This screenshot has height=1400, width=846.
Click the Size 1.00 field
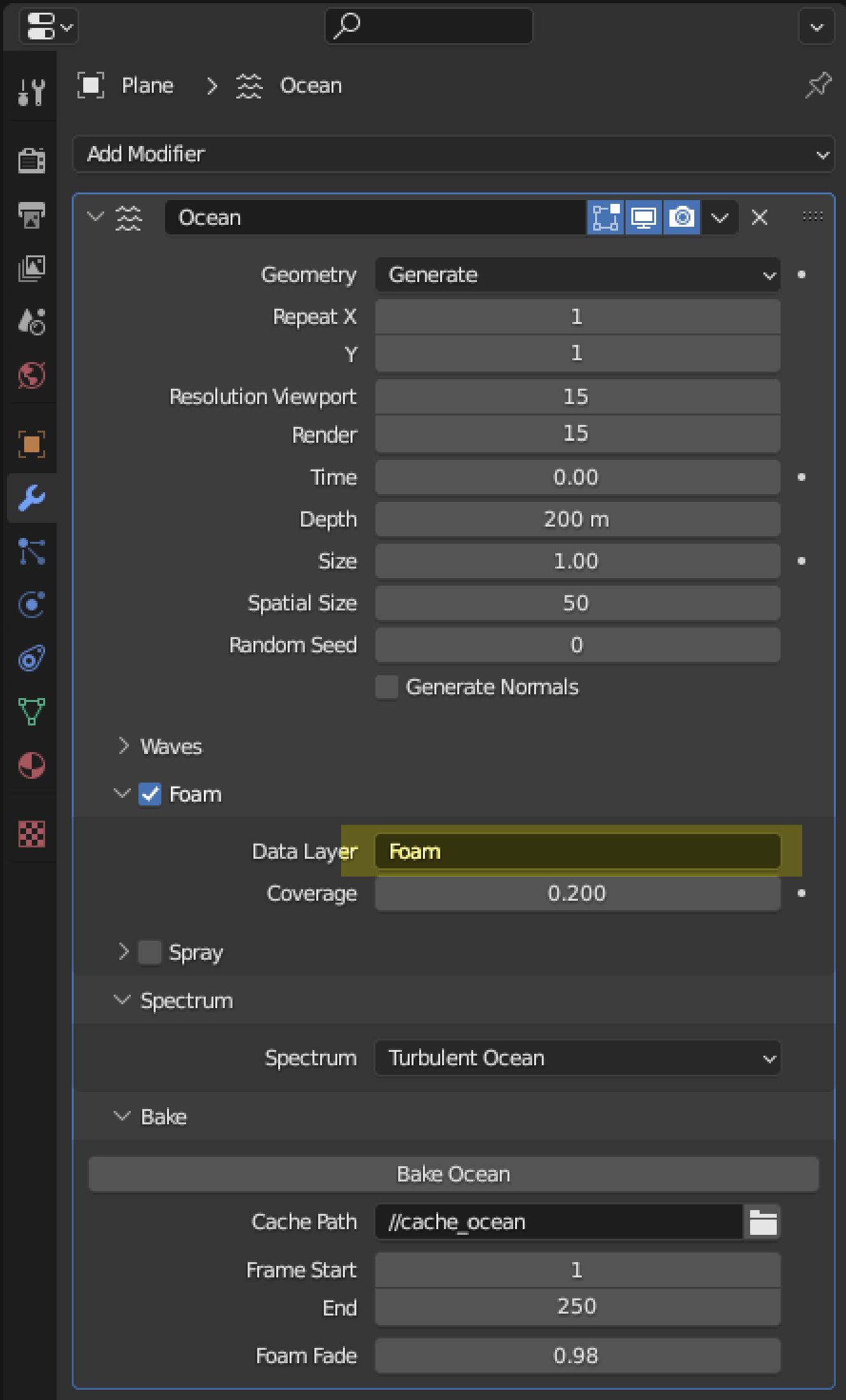577,561
